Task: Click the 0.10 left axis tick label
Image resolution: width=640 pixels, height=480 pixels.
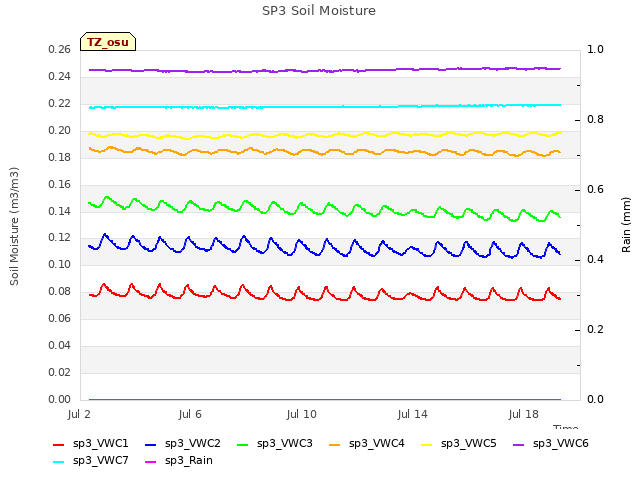Action: 60,264
